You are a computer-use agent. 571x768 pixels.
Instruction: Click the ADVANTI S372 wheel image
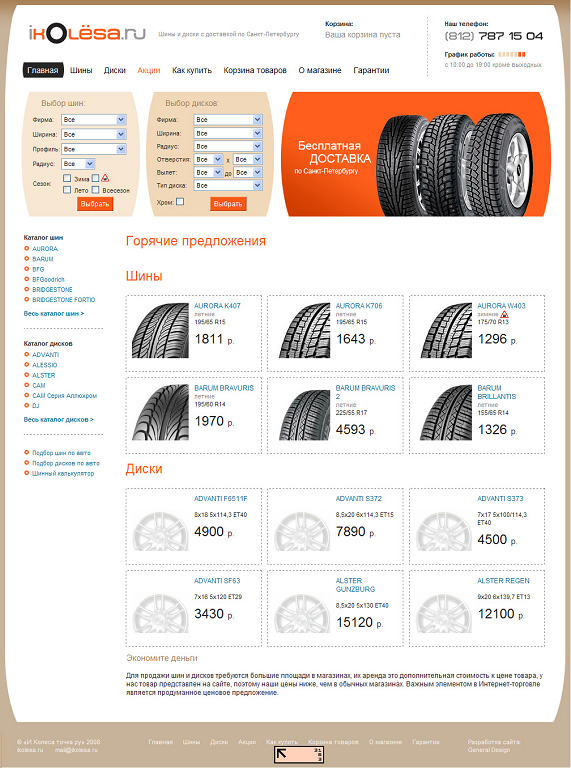coord(302,531)
